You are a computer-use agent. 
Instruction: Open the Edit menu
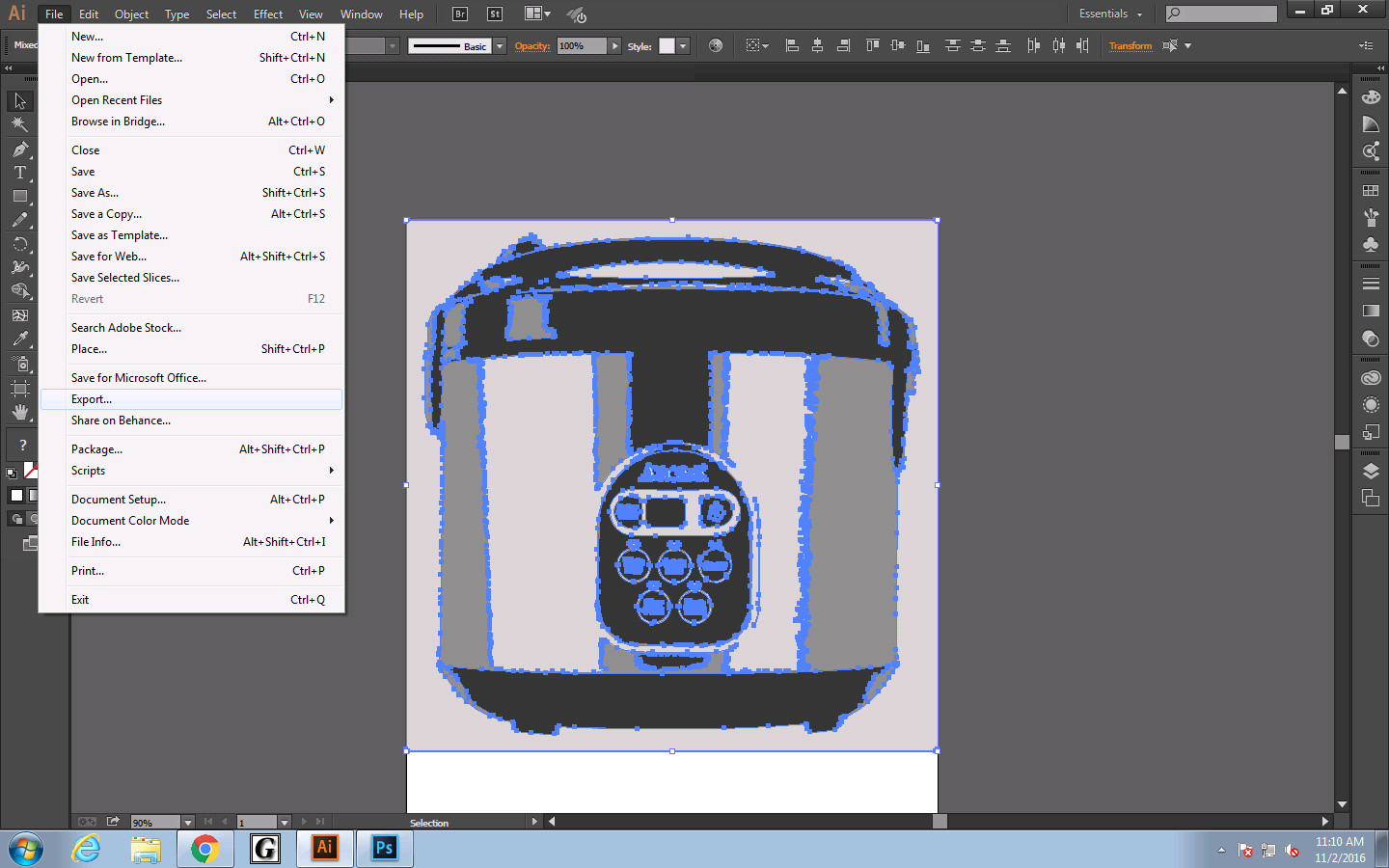[89, 14]
